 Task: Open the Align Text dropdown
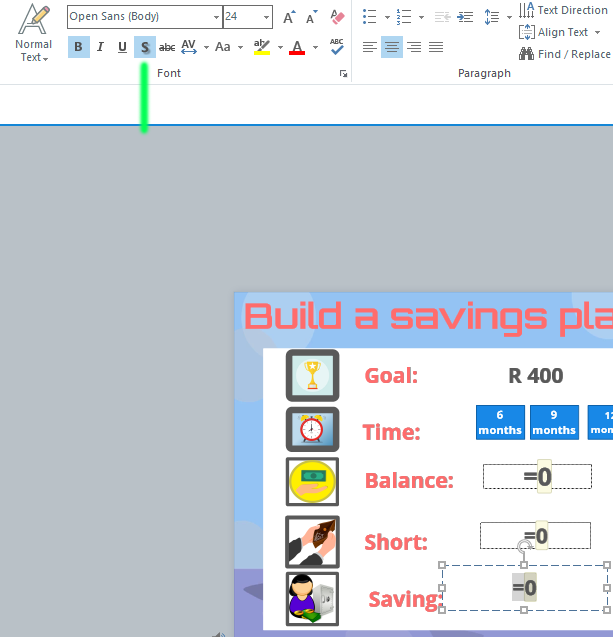[x=560, y=32]
